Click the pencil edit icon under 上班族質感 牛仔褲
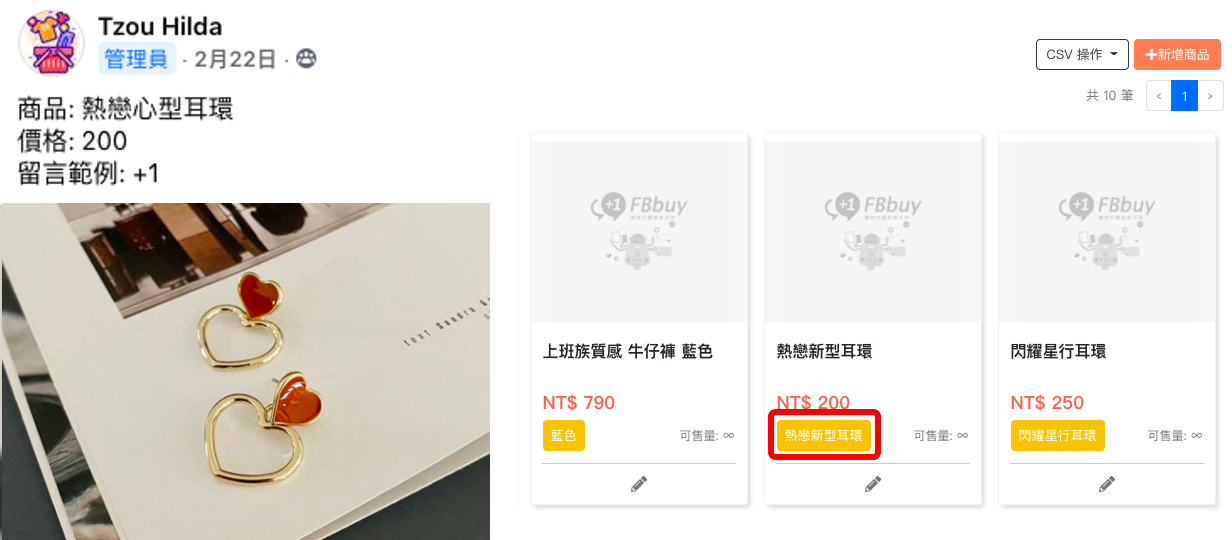The image size is (1232, 540). [639, 484]
